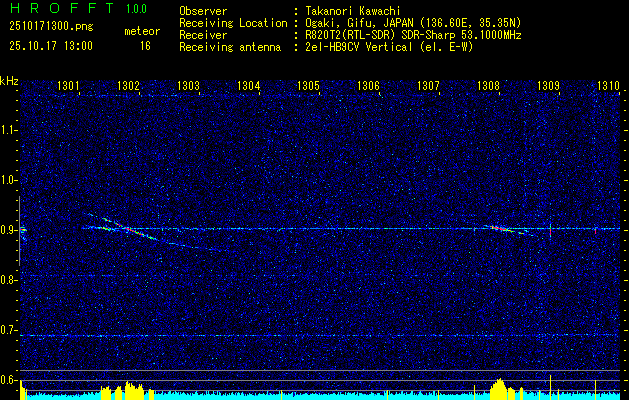Click the 1308 time marker

point(489,86)
